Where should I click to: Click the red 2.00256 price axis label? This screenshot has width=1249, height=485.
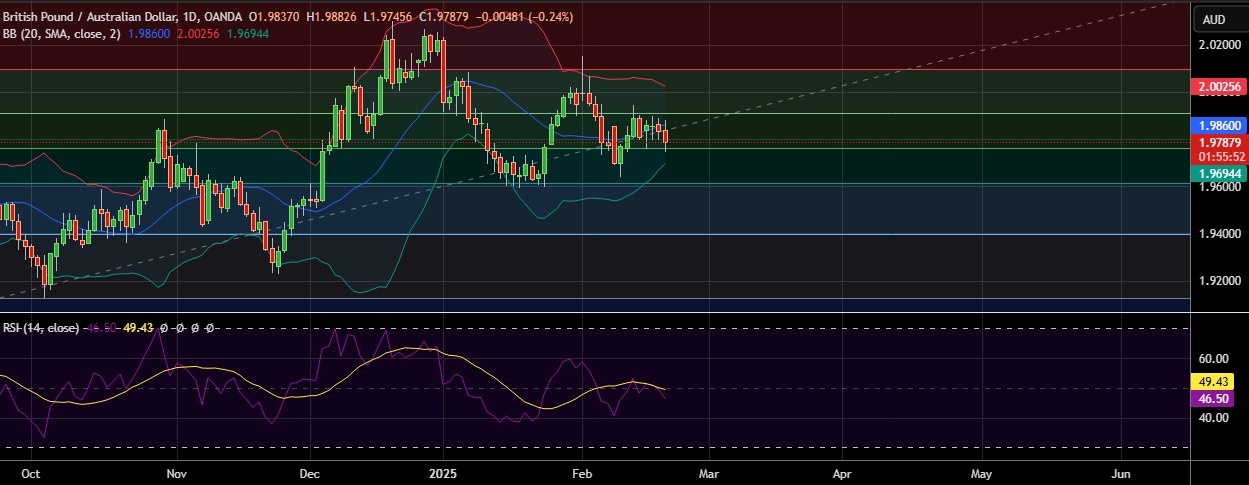pyautogui.click(x=1219, y=88)
